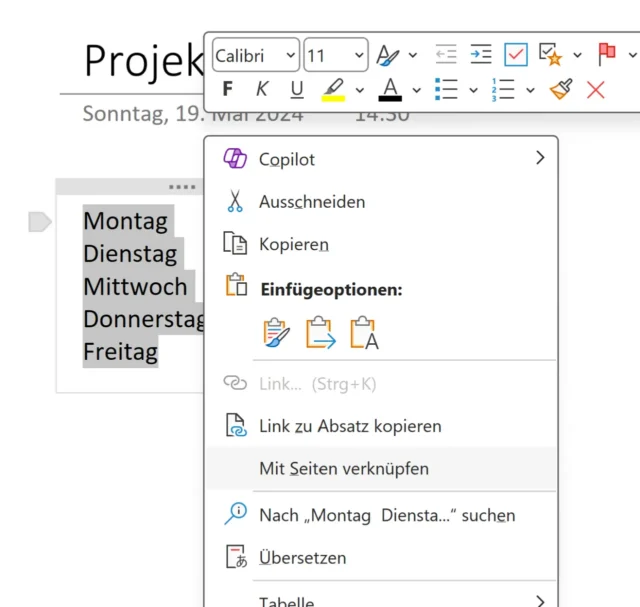Paste as text only (clipboard with A)
The height and width of the screenshot is (607, 640).
pyautogui.click(x=364, y=333)
